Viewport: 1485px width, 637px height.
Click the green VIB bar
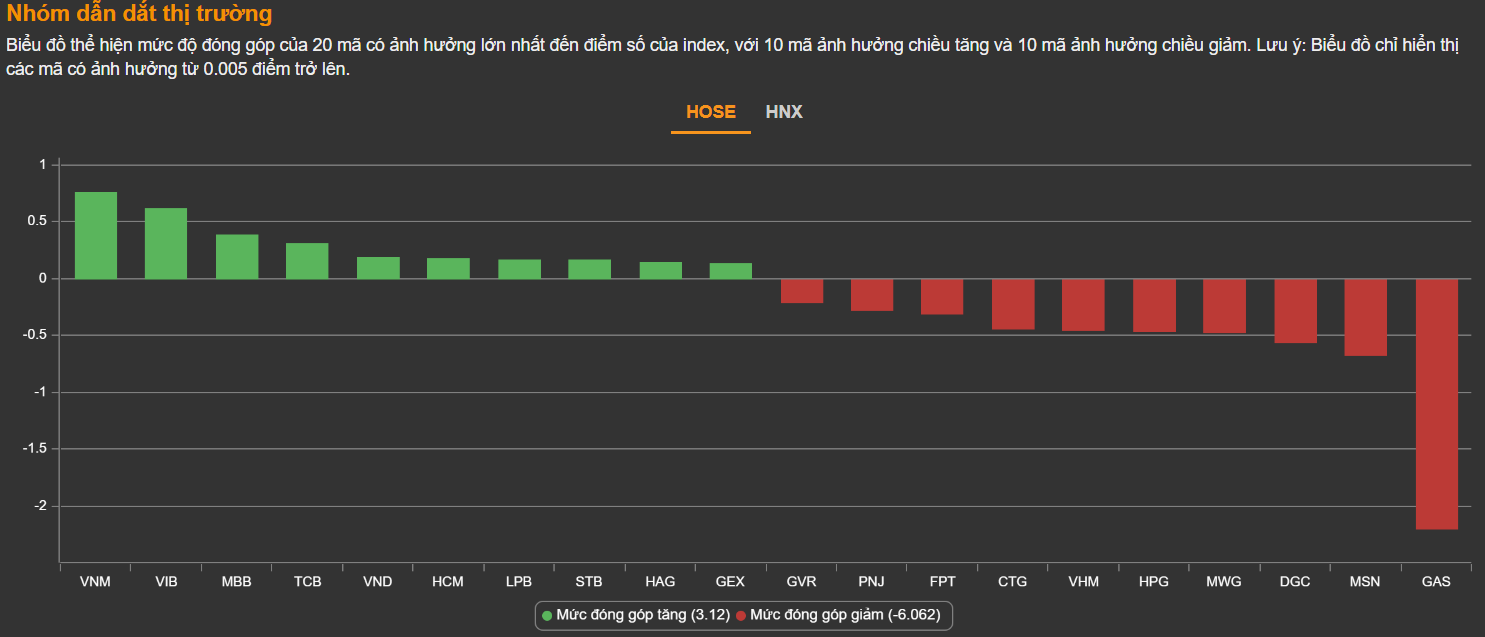pos(166,243)
